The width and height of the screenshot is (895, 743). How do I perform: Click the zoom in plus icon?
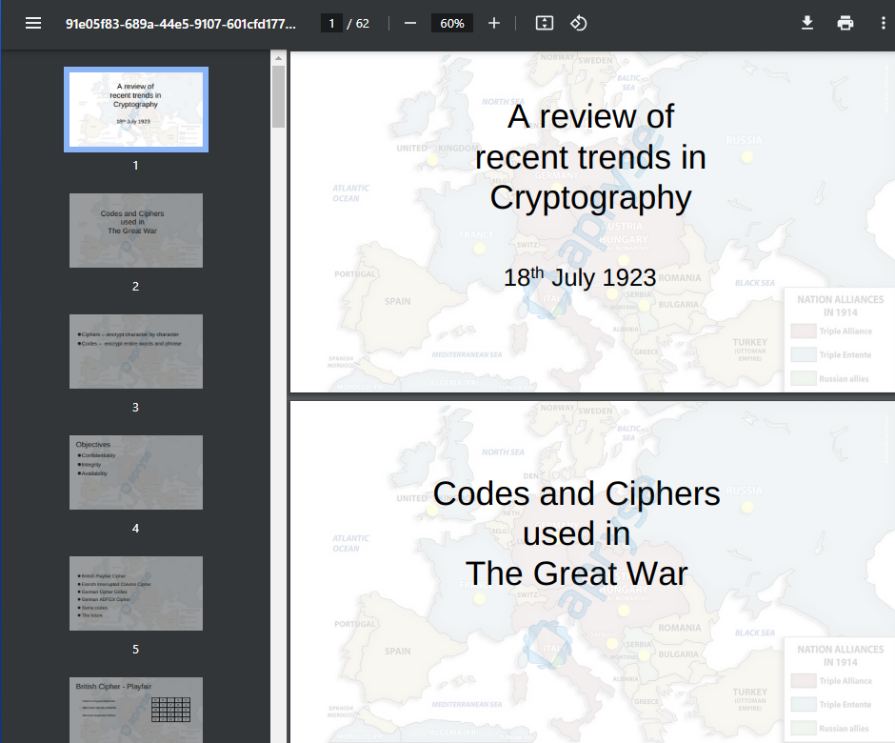(x=494, y=23)
